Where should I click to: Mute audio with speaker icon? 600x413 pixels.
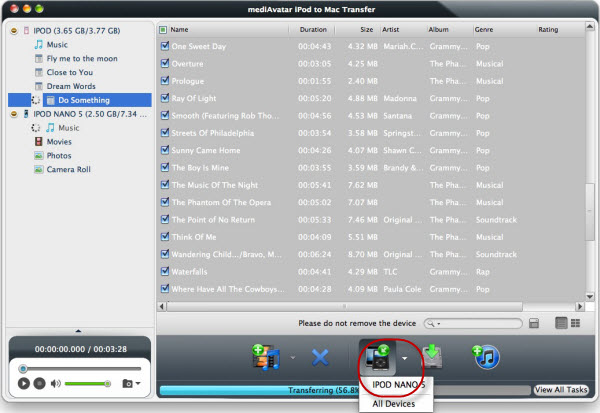55,383
